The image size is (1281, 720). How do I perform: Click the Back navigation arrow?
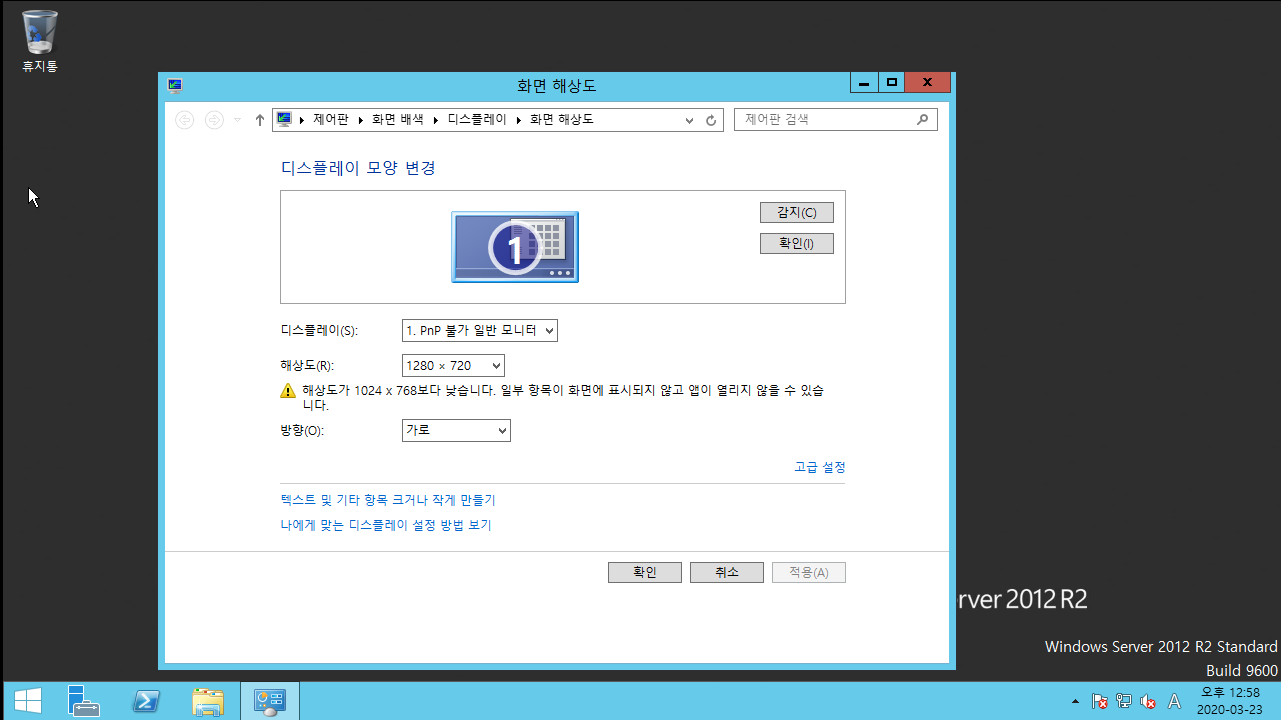click(184, 120)
